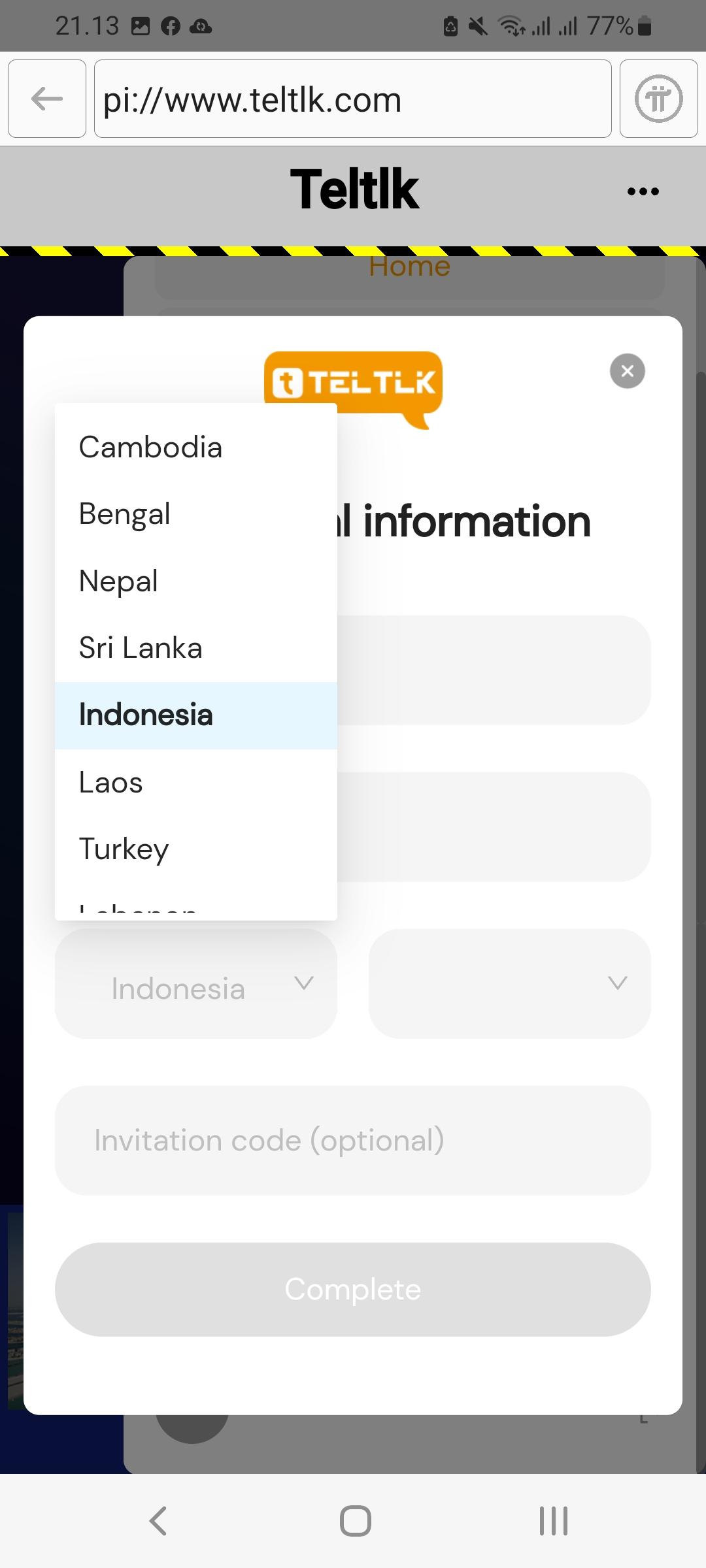Select Laos from the list
706x1568 pixels.
click(x=111, y=783)
